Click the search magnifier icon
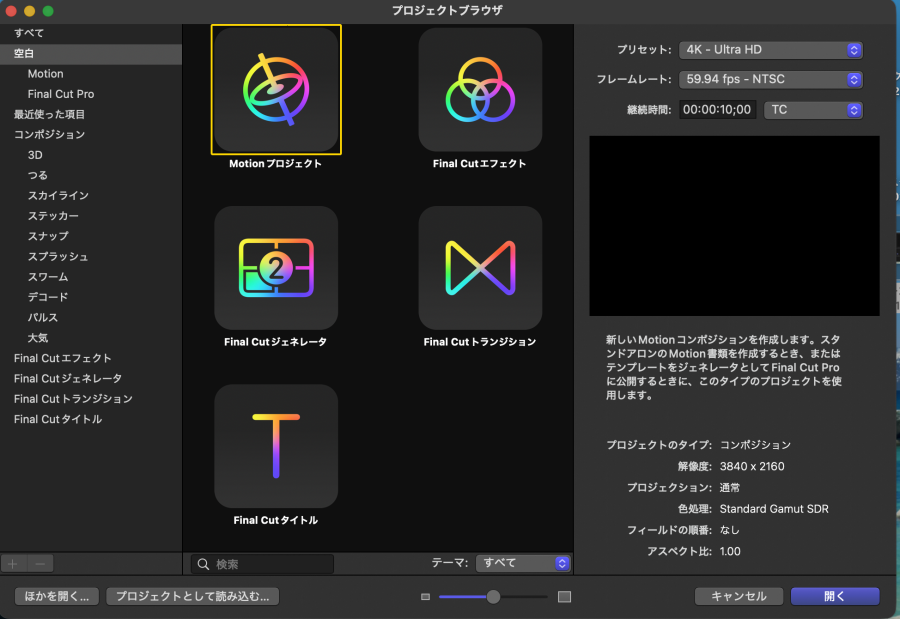Viewport: 900px width, 619px height. coord(203,564)
